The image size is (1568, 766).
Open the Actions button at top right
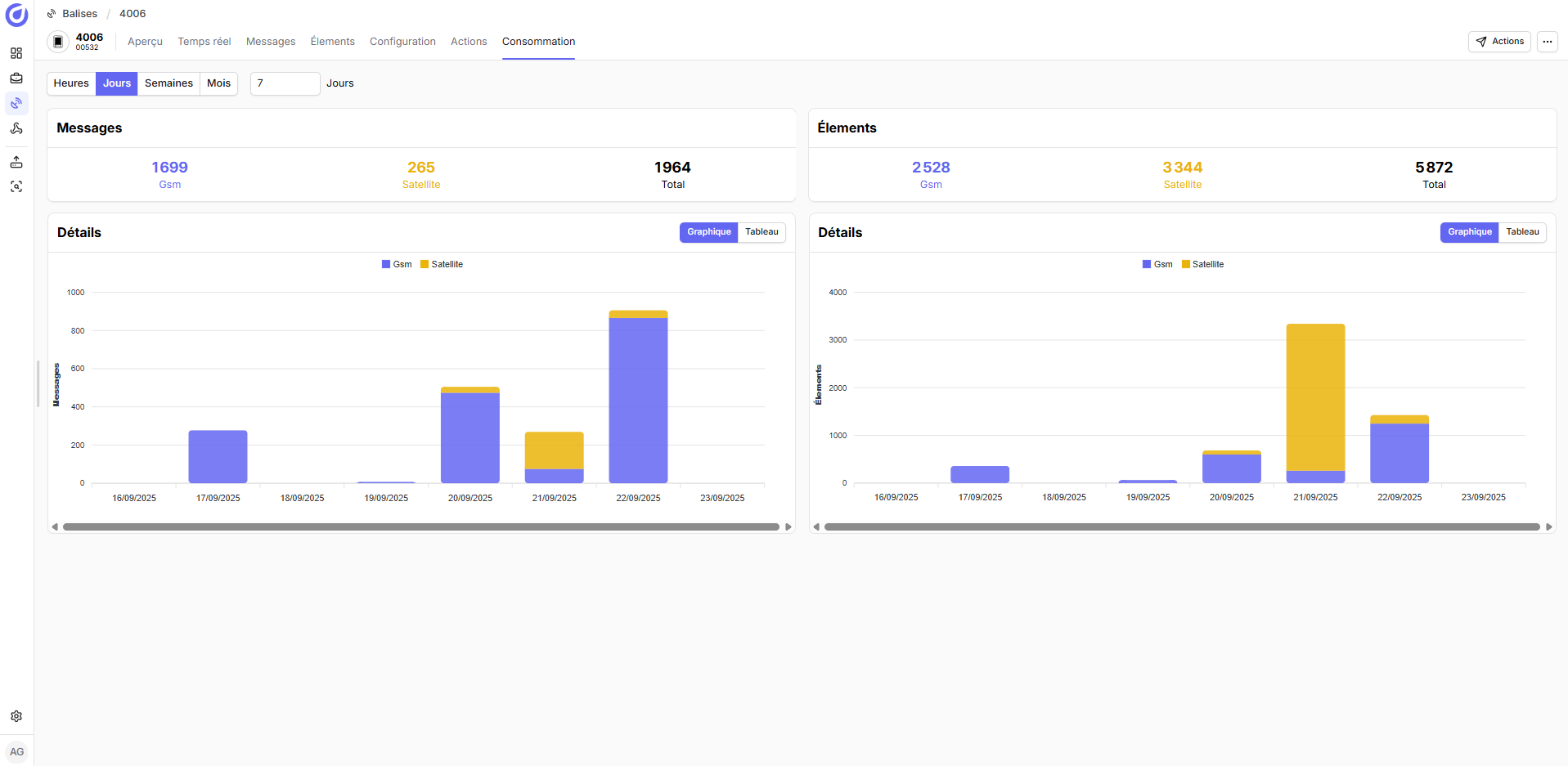(1499, 42)
